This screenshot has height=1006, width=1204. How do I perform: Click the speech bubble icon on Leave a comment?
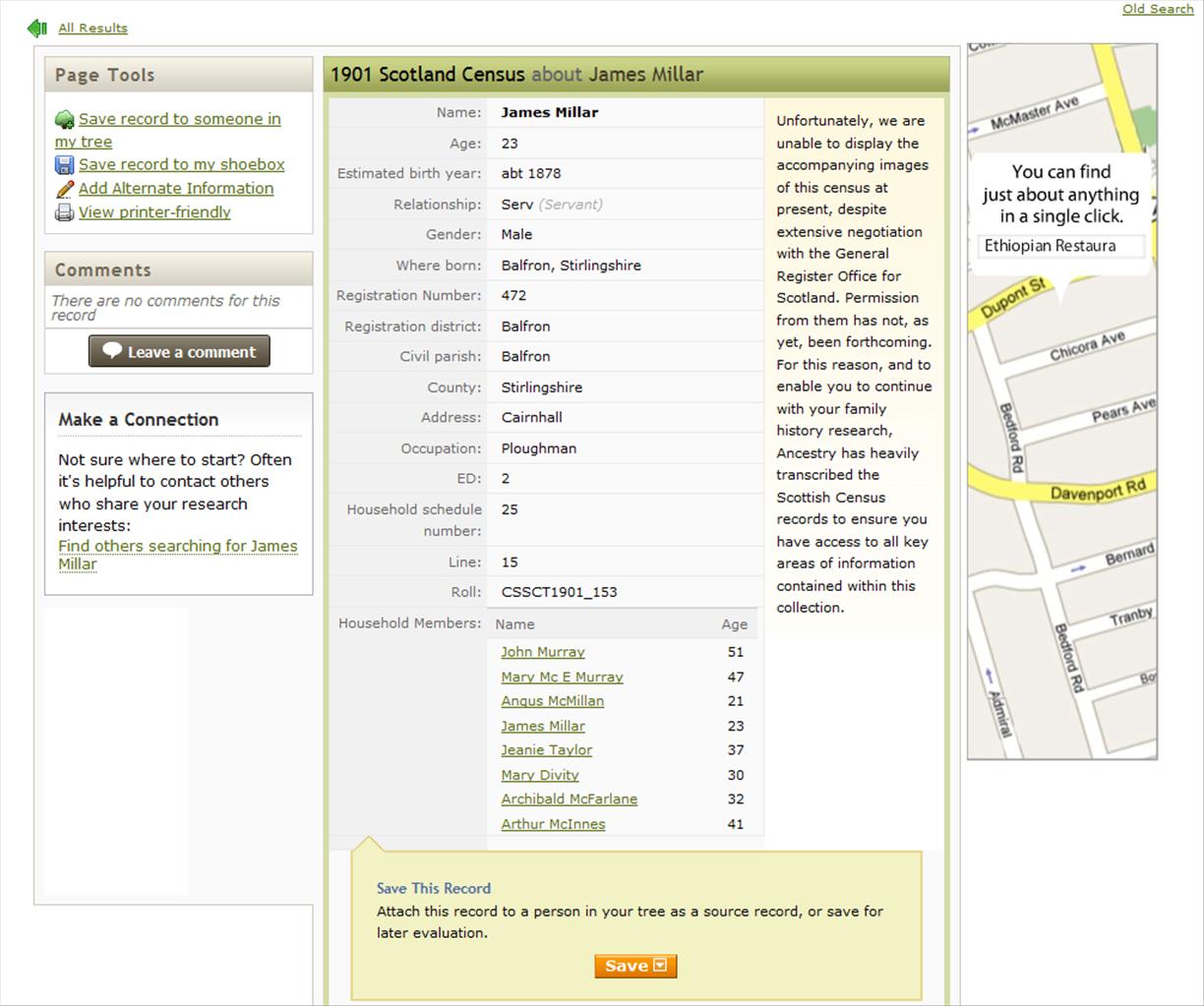(x=112, y=351)
